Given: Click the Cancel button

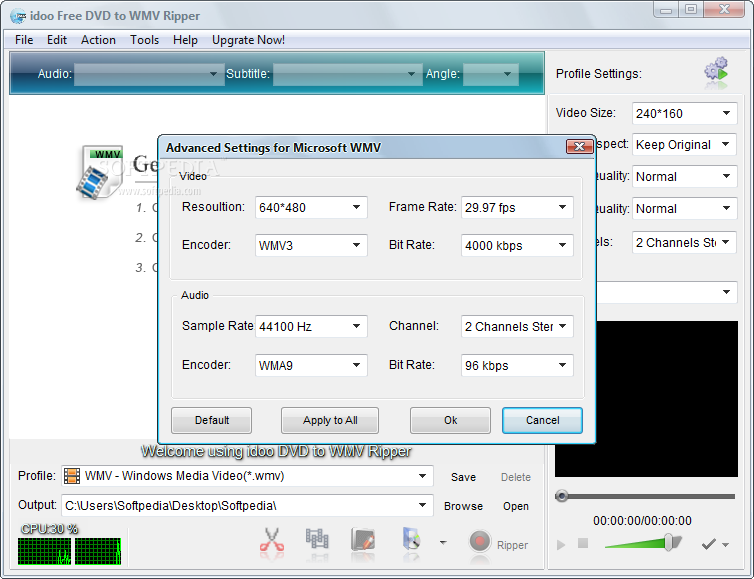Looking at the screenshot, I should pos(542,420).
